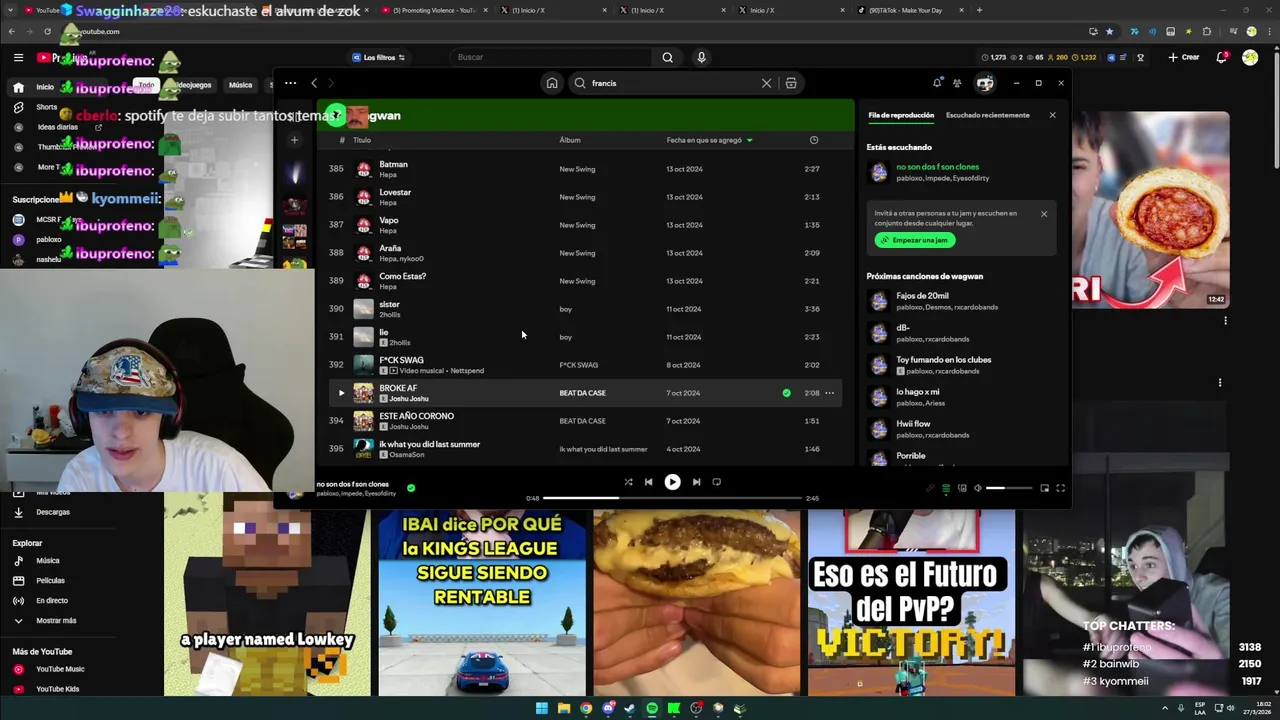Open the Spotify profile avatar menu
This screenshot has width=1280, height=720.
pyautogui.click(x=985, y=83)
